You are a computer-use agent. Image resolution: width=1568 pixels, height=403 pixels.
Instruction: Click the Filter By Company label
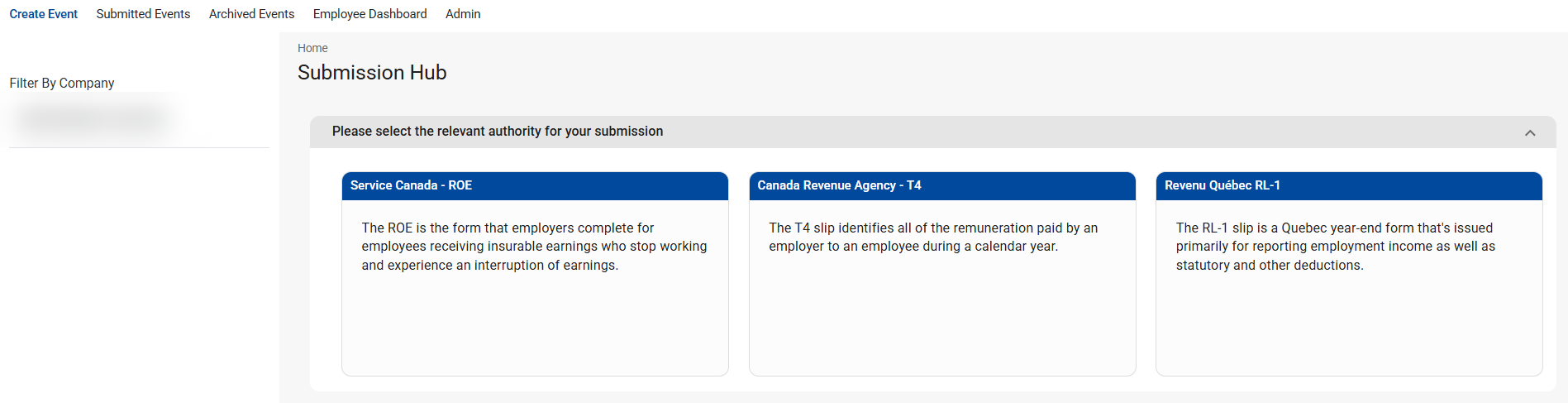click(x=62, y=83)
